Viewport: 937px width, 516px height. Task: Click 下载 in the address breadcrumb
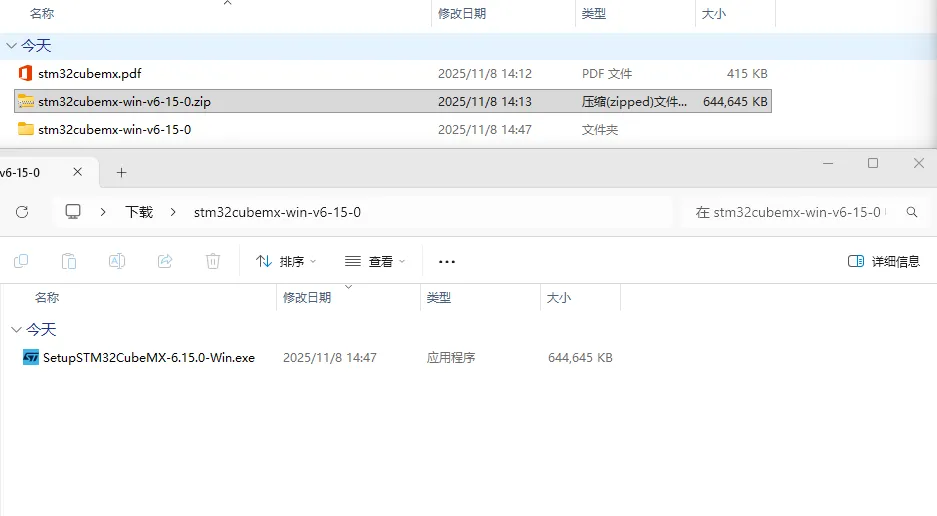139,212
